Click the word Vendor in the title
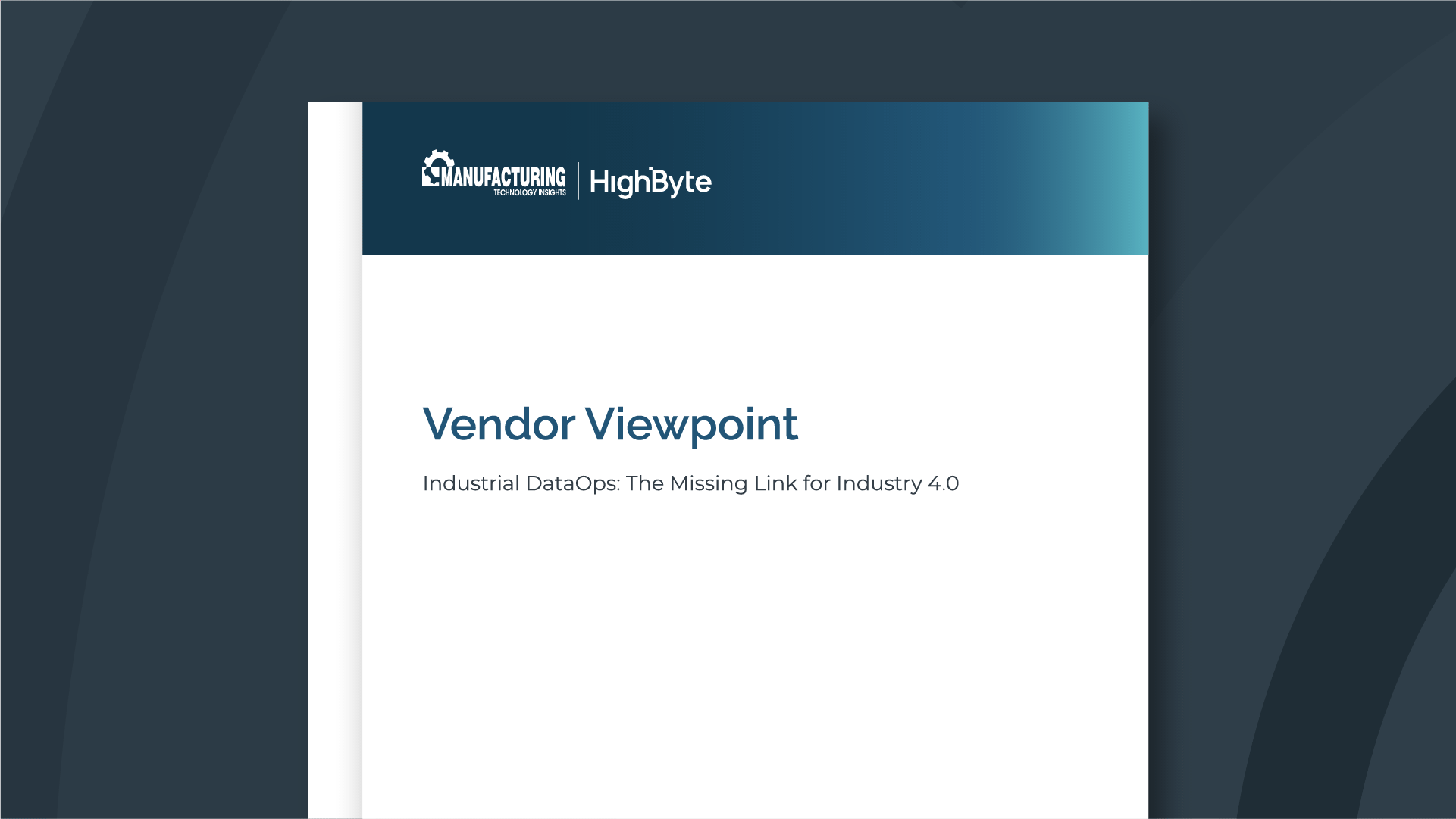 click(499, 424)
